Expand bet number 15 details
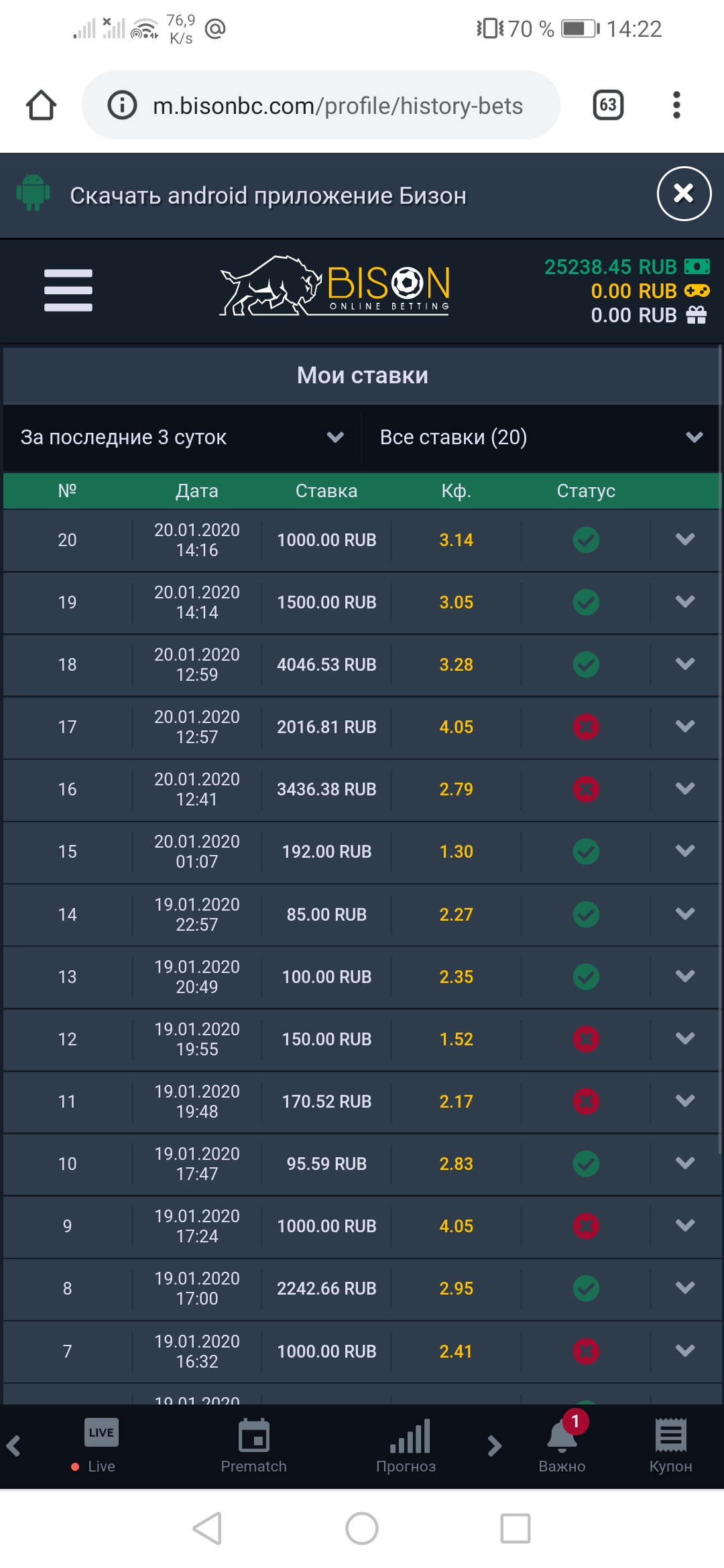This screenshot has width=724, height=1568. pyautogui.click(x=685, y=851)
